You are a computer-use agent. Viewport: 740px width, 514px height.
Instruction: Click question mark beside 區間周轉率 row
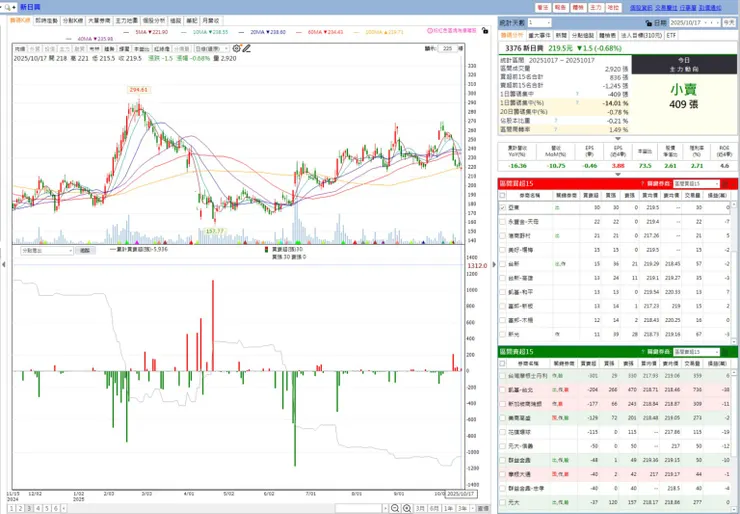coord(555,129)
